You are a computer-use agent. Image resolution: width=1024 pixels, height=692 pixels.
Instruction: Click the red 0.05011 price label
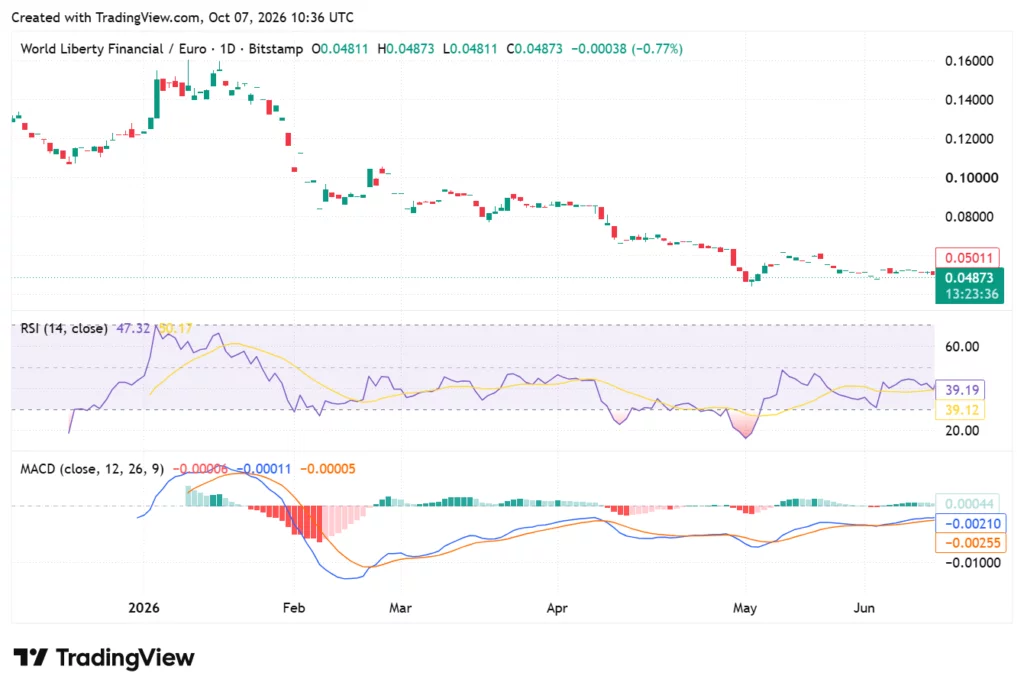tap(968, 258)
